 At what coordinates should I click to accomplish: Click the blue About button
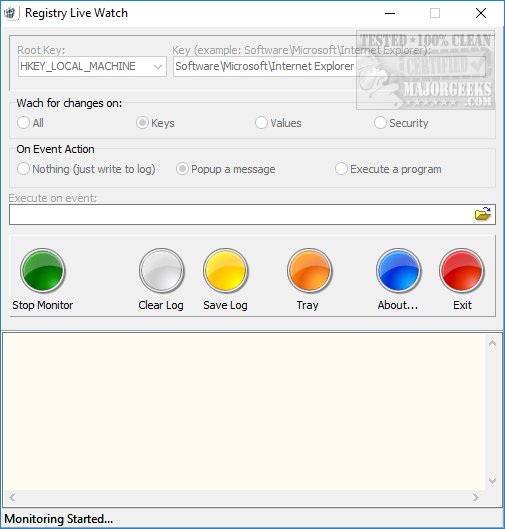coord(398,270)
